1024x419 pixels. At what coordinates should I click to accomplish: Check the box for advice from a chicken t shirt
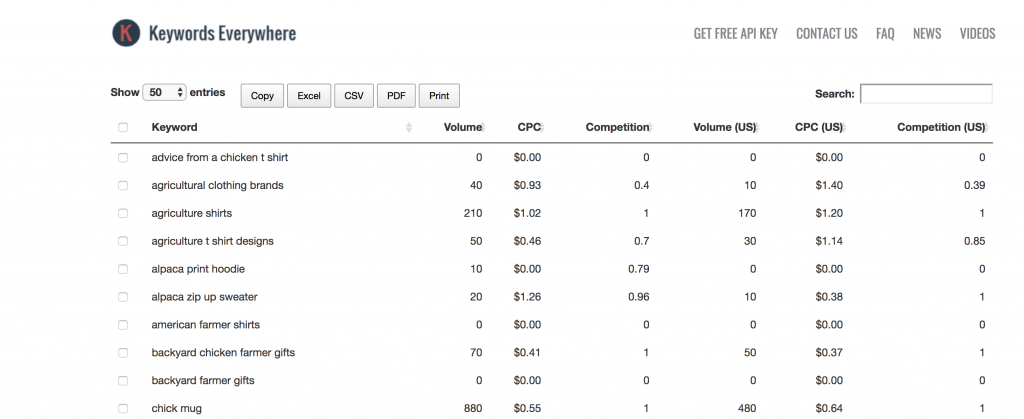(123, 157)
